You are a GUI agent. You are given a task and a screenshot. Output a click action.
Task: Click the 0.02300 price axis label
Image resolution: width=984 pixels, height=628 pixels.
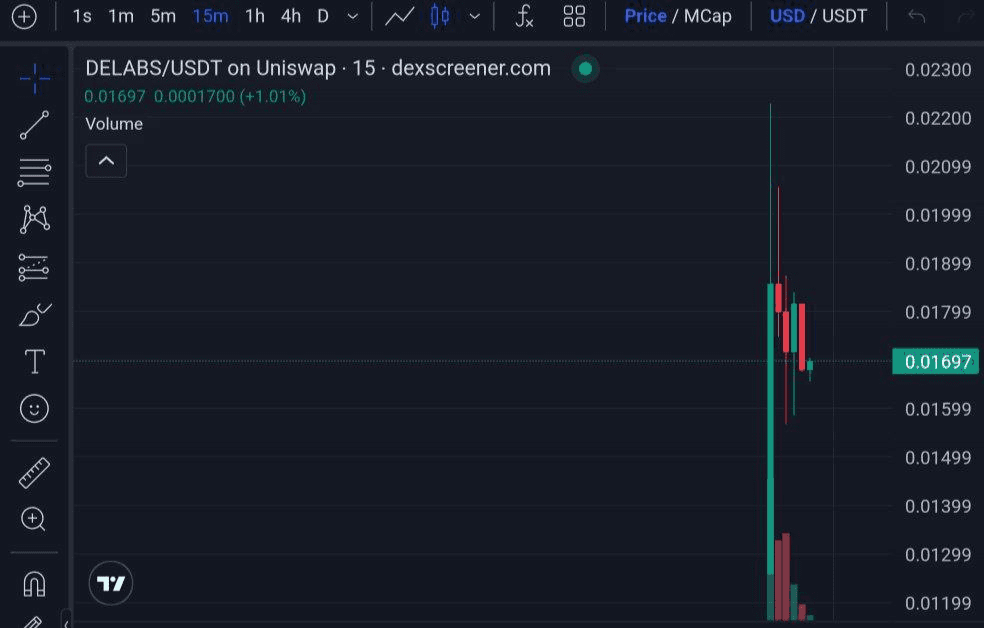tap(938, 70)
